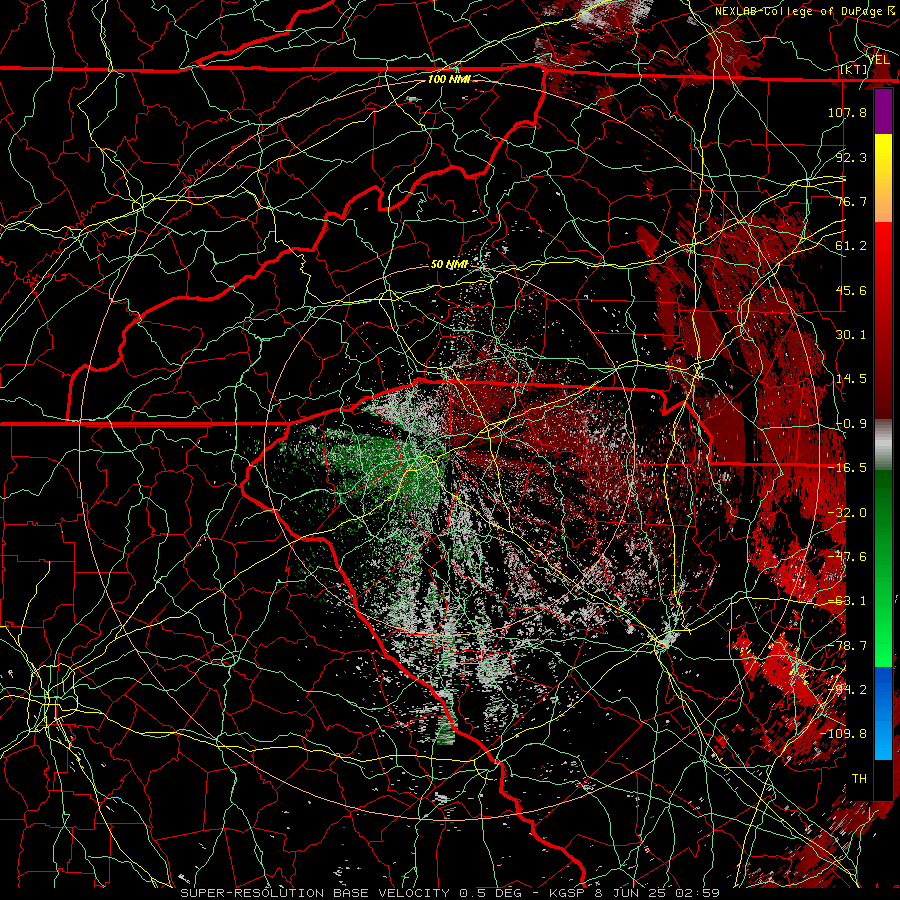Click the 100 NMI range ring label
Screen dimensions: 900x900
click(x=449, y=79)
